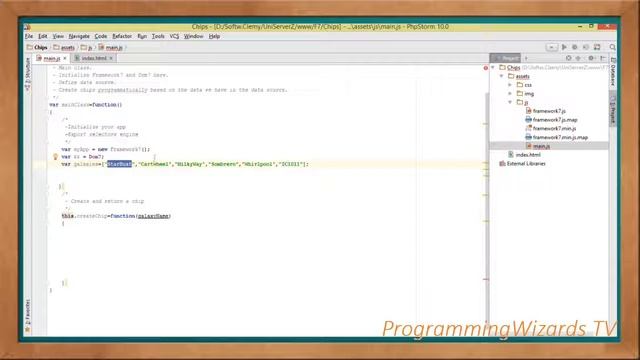Click the red error indicator above editor scrollbar
The width and height of the screenshot is (640, 360).
click(486, 68)
